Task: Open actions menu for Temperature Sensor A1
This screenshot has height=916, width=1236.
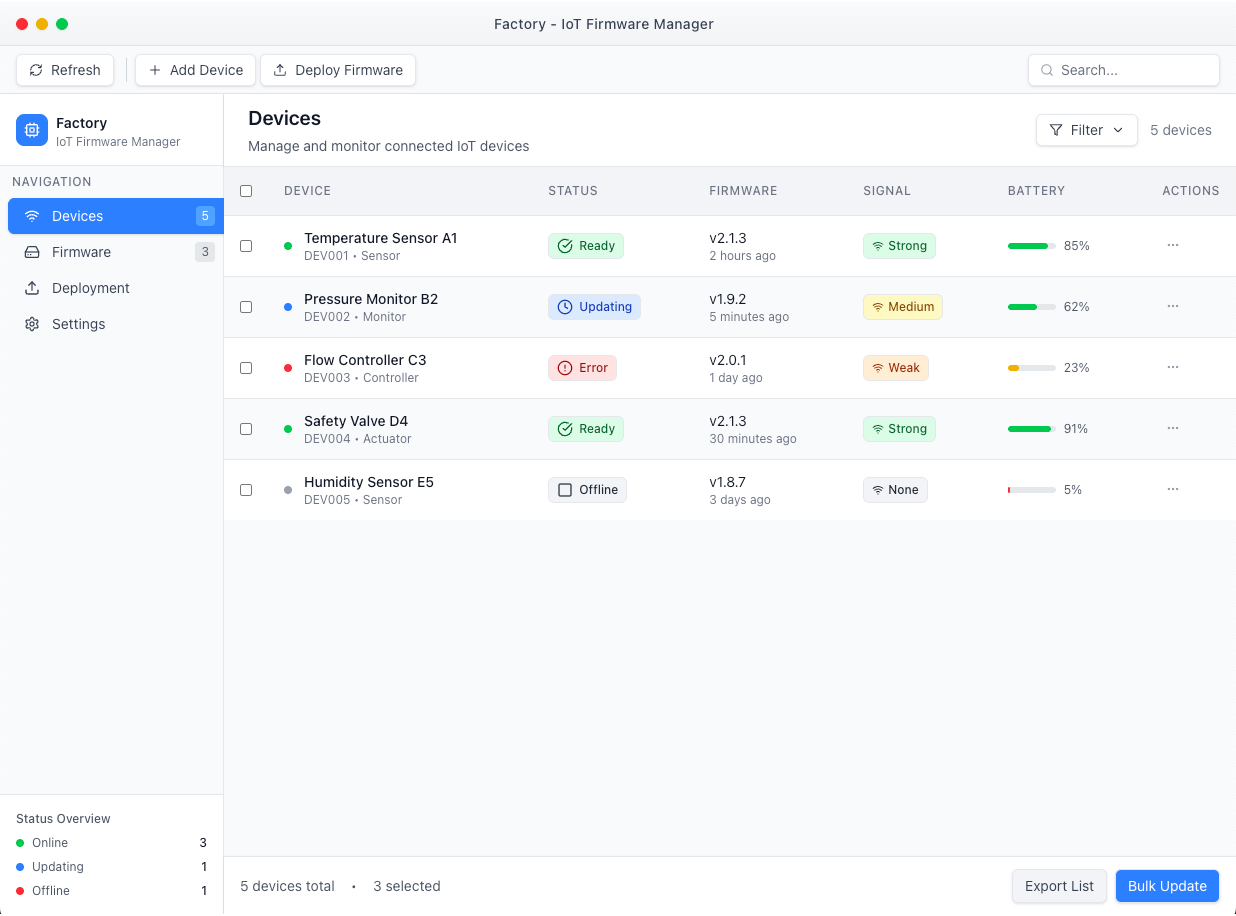Action: [1172, 245]
